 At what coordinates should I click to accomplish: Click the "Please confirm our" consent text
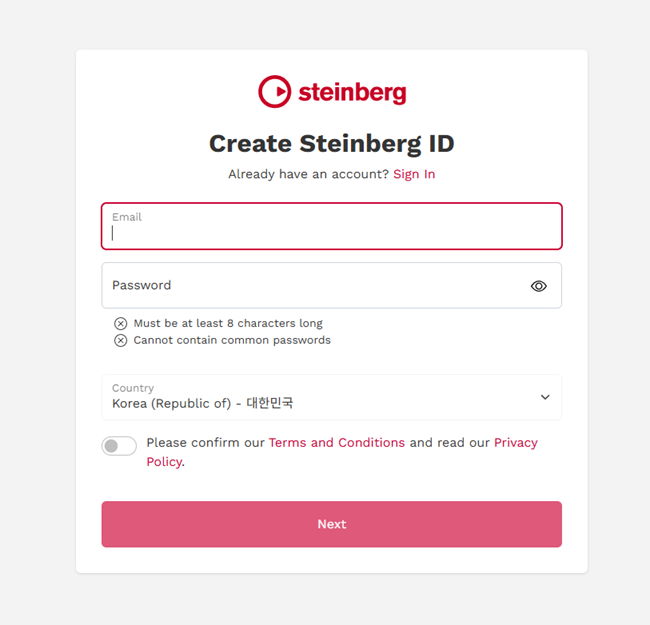click(205, 443)
